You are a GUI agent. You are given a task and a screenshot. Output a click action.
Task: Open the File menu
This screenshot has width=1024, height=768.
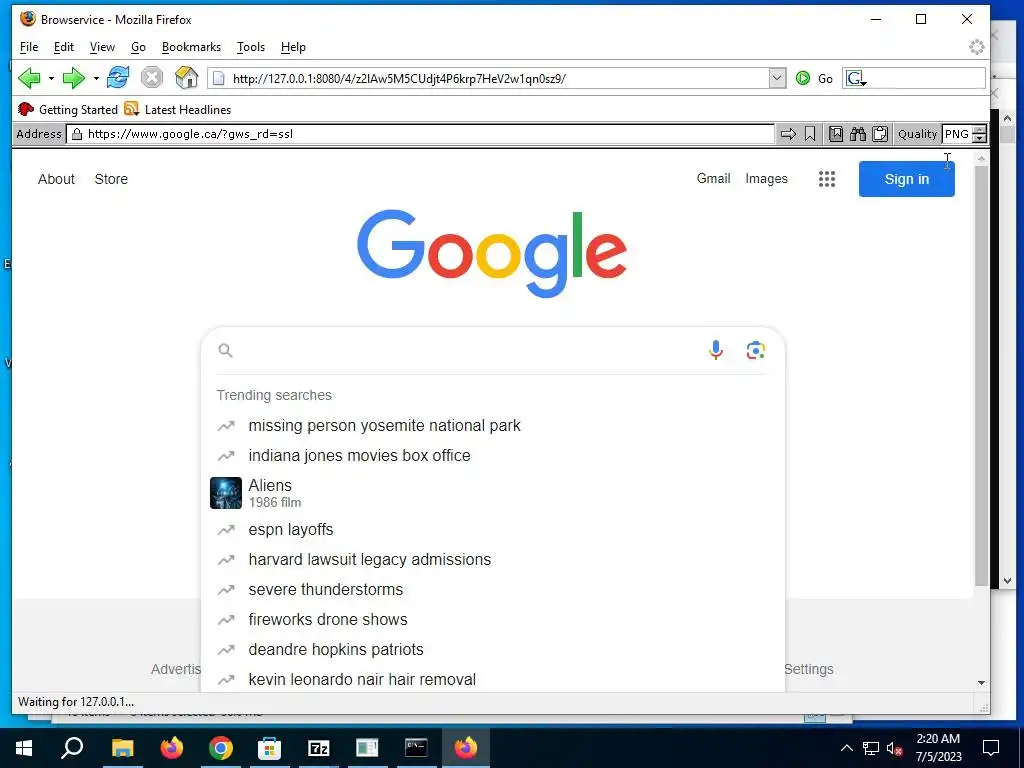coord(29,47)
